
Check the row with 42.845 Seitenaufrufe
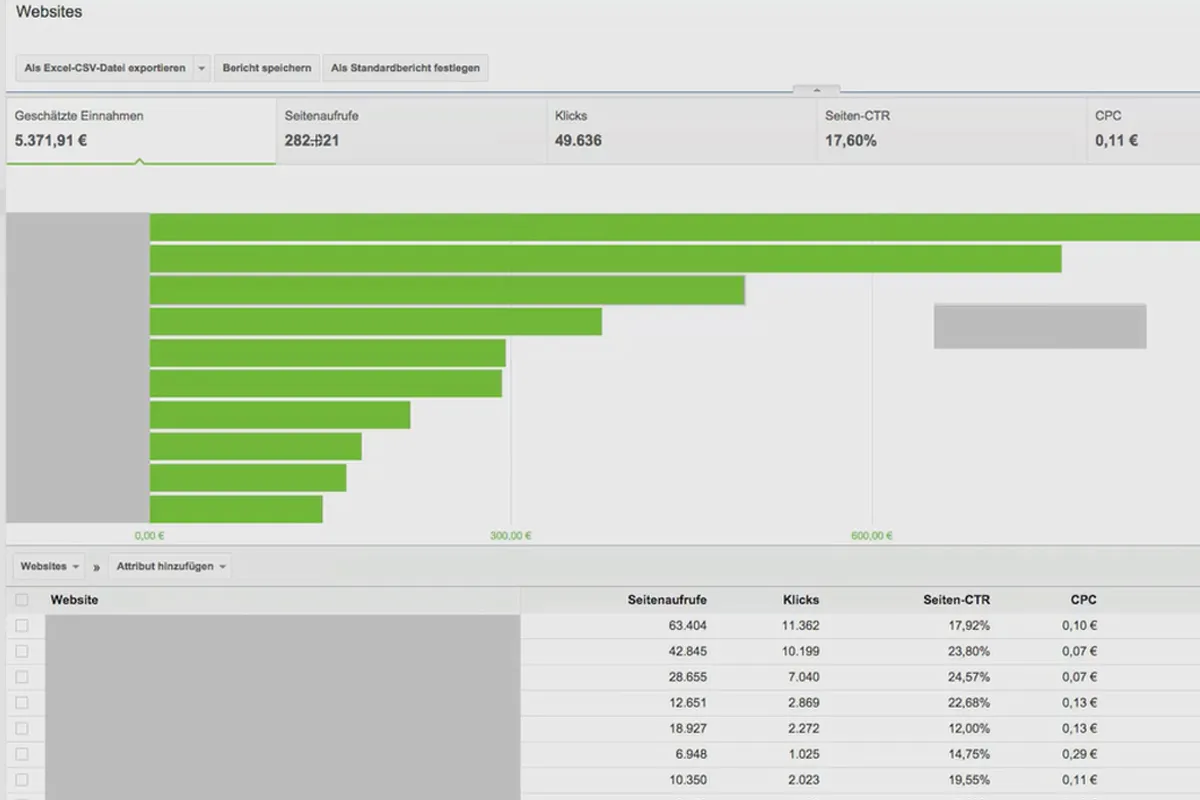[x=22, y=651]
